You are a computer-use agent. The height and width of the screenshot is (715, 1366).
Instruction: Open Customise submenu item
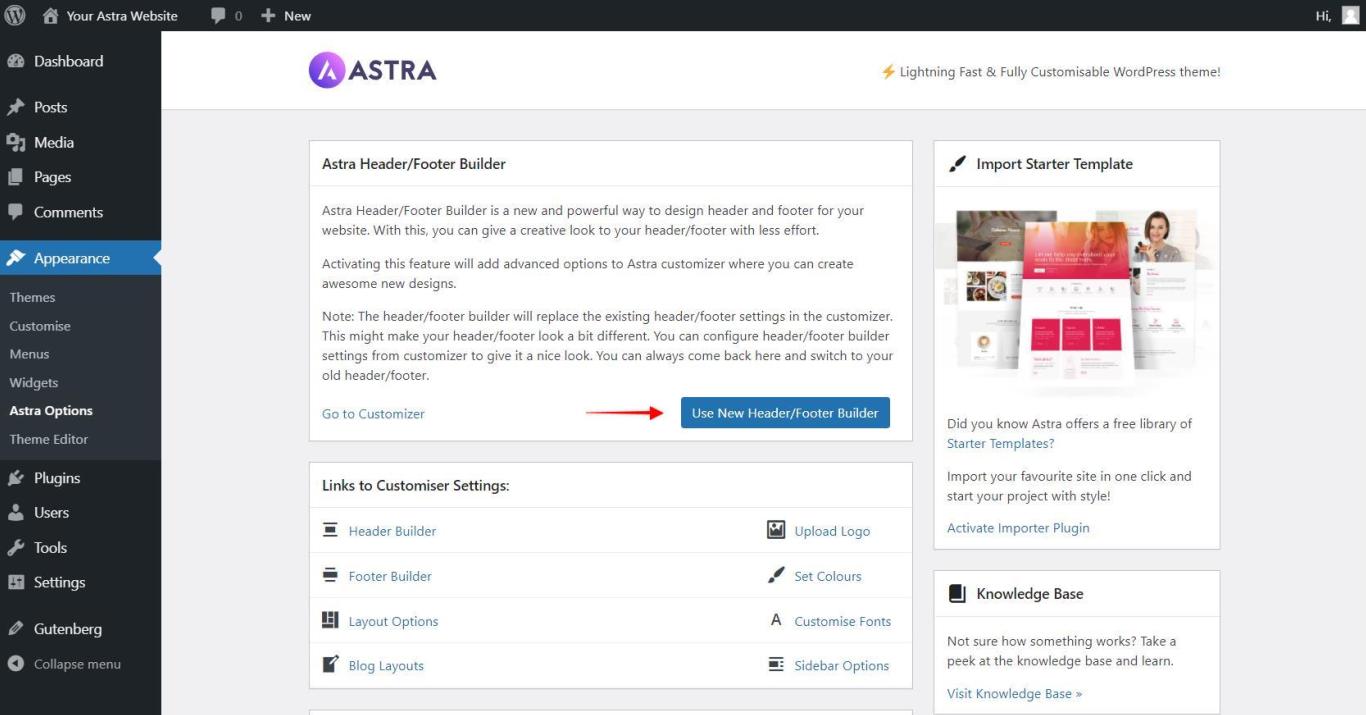click(x=40, y=326)
